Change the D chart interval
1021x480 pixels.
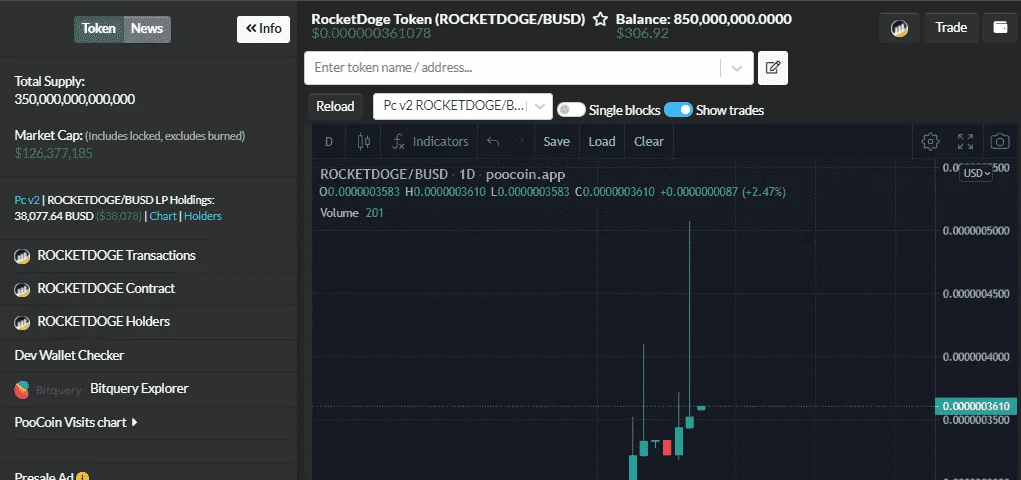(x=329, y=141)
